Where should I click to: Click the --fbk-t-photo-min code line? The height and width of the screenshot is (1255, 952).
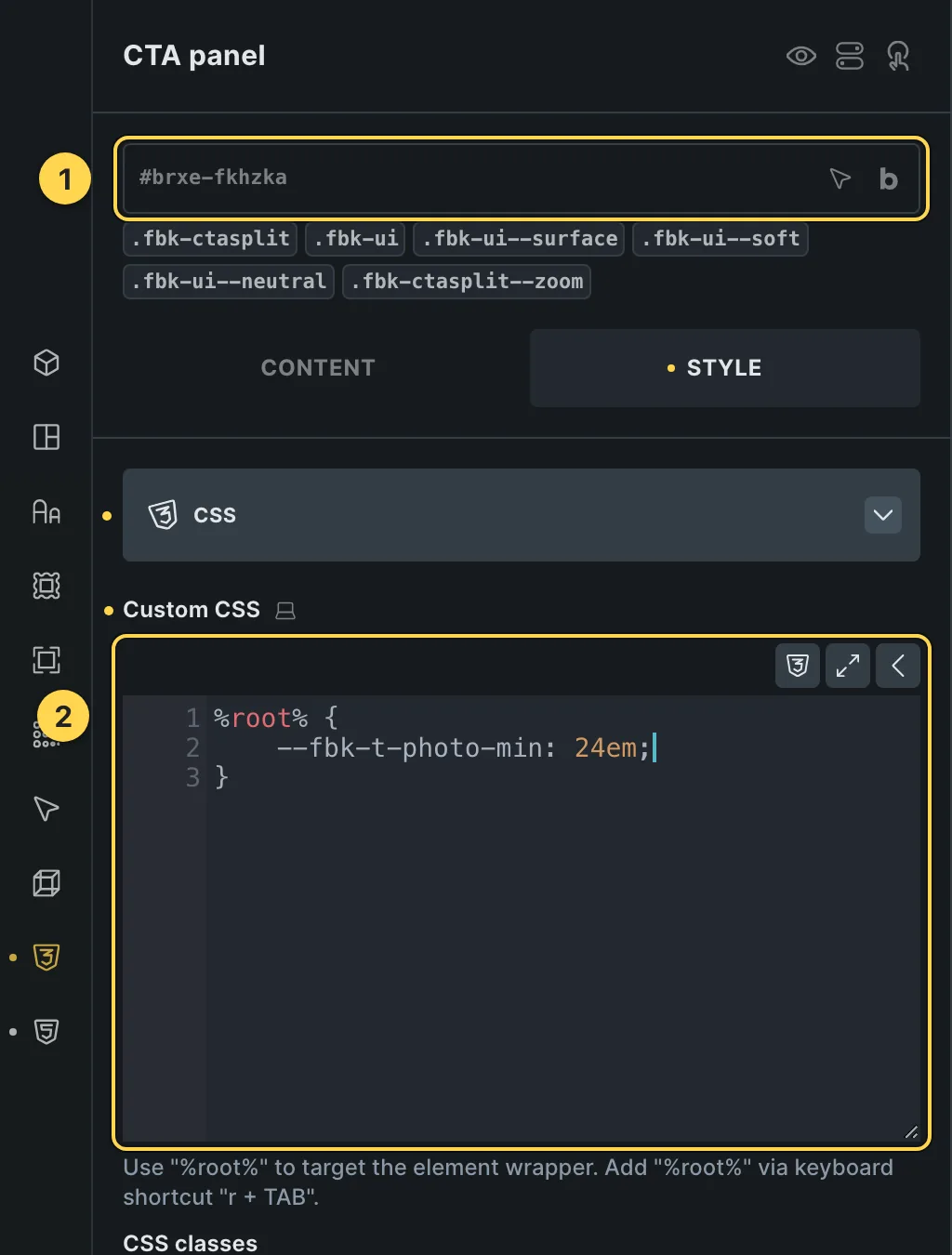coord(463,747)
